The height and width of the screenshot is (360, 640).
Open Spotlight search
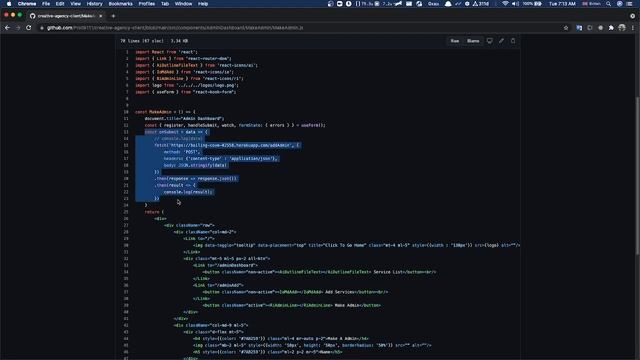609,4
